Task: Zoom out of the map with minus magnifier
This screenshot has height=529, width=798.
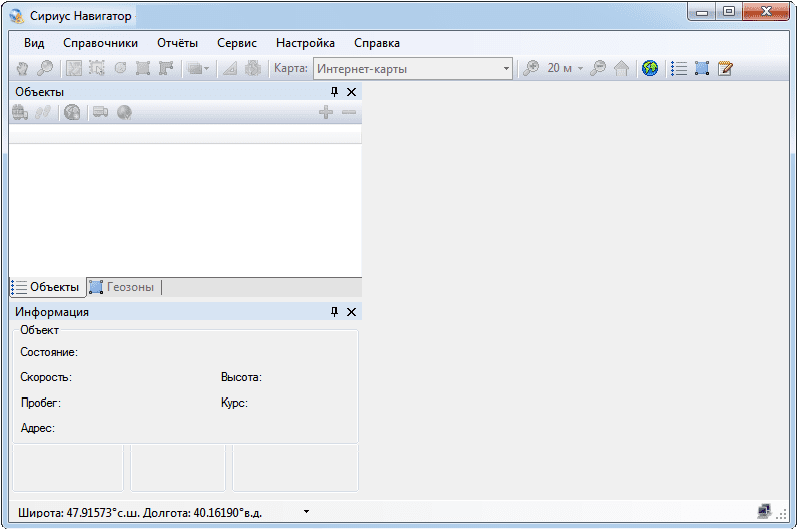Action: coord(598,69)
